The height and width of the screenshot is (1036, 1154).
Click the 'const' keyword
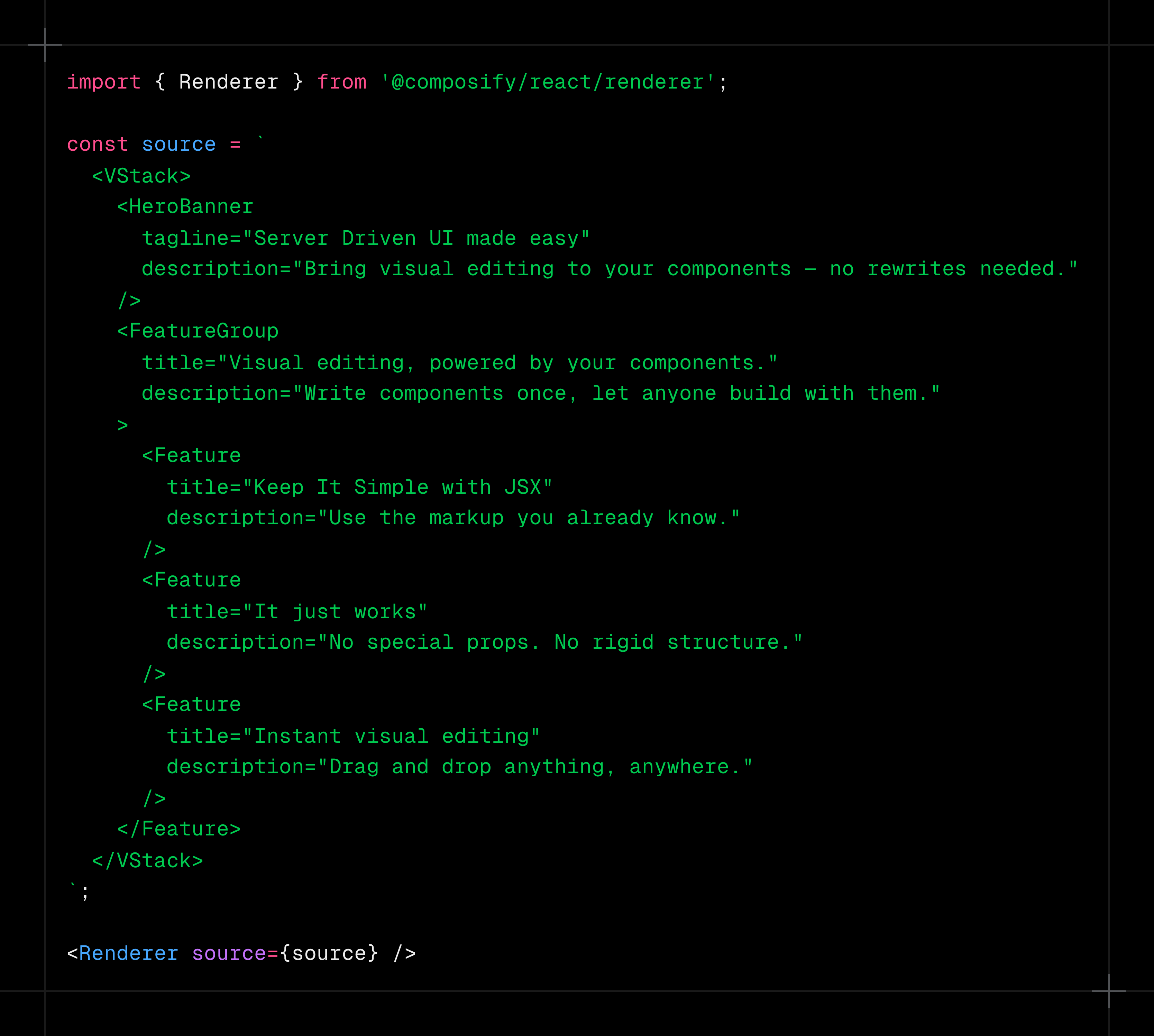pos(97,145)
